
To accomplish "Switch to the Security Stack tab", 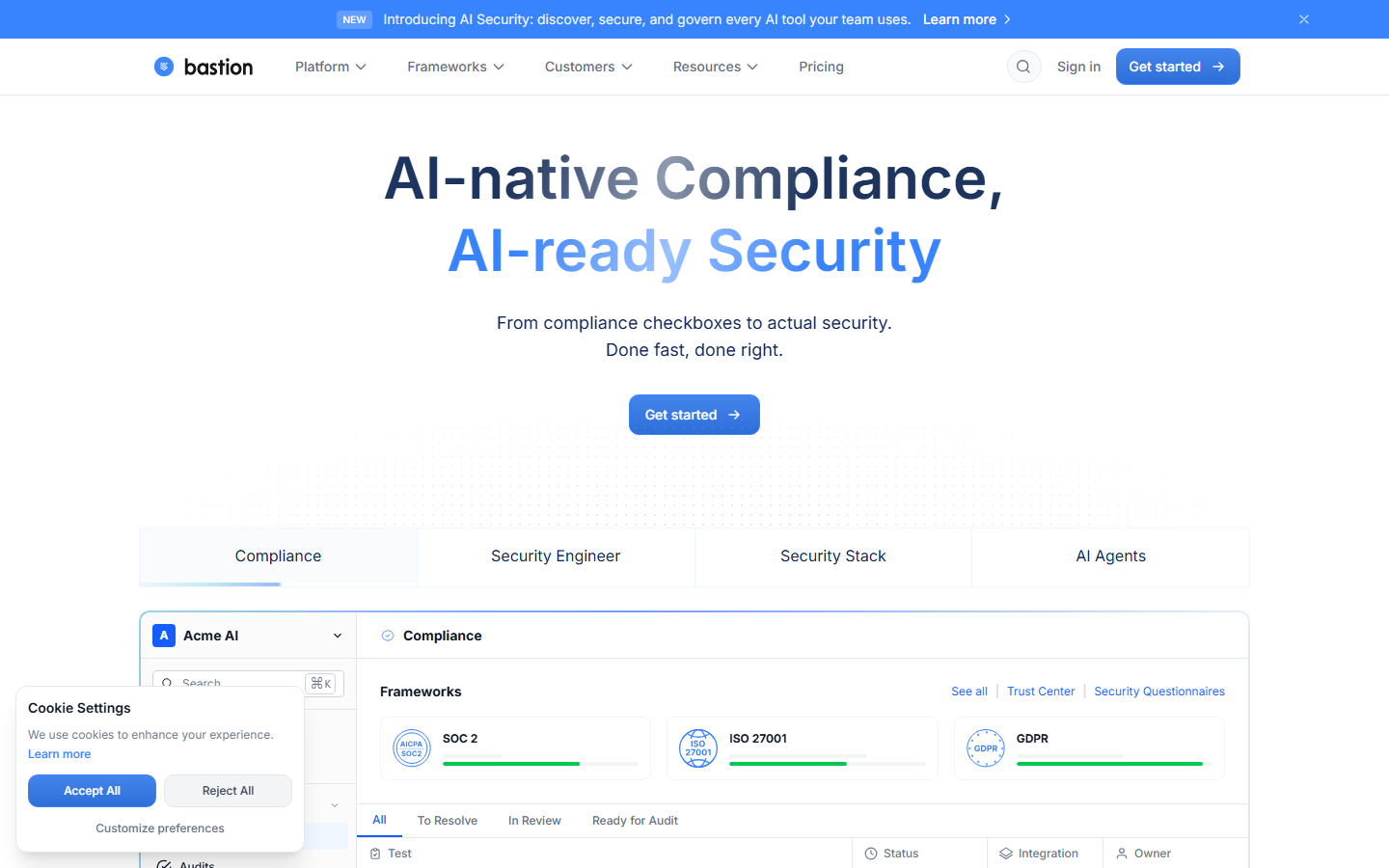I will 833,556.
